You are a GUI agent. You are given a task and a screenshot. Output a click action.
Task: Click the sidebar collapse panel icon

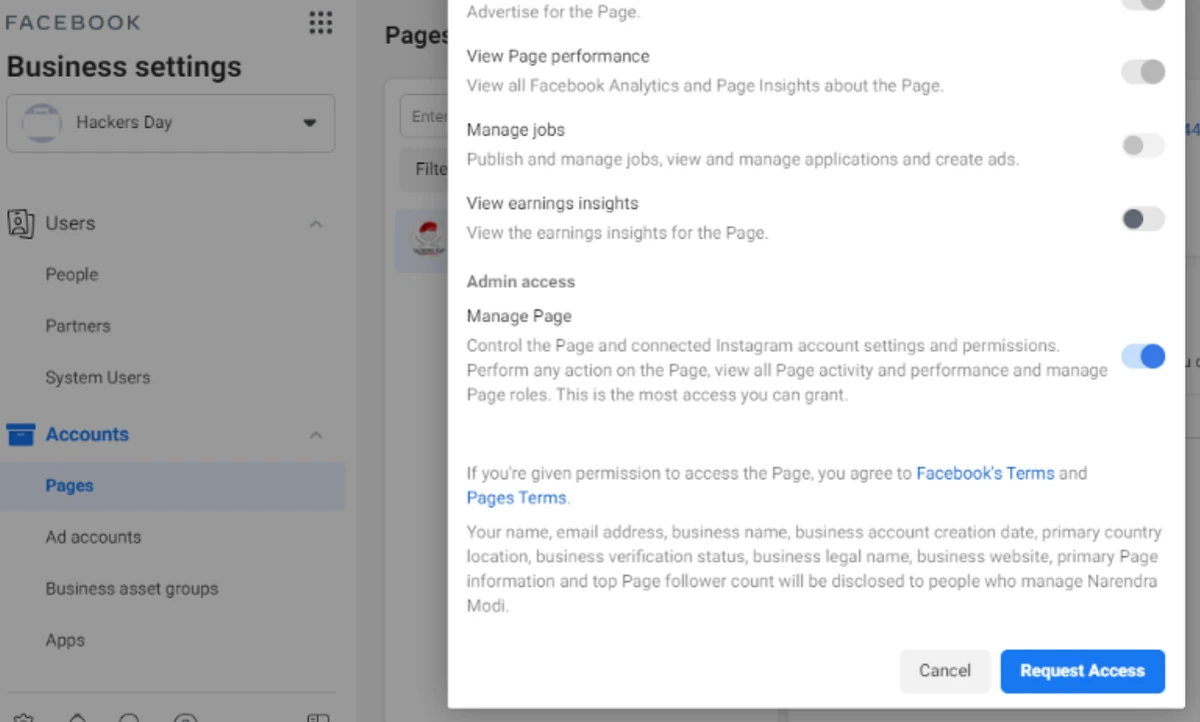318,717
